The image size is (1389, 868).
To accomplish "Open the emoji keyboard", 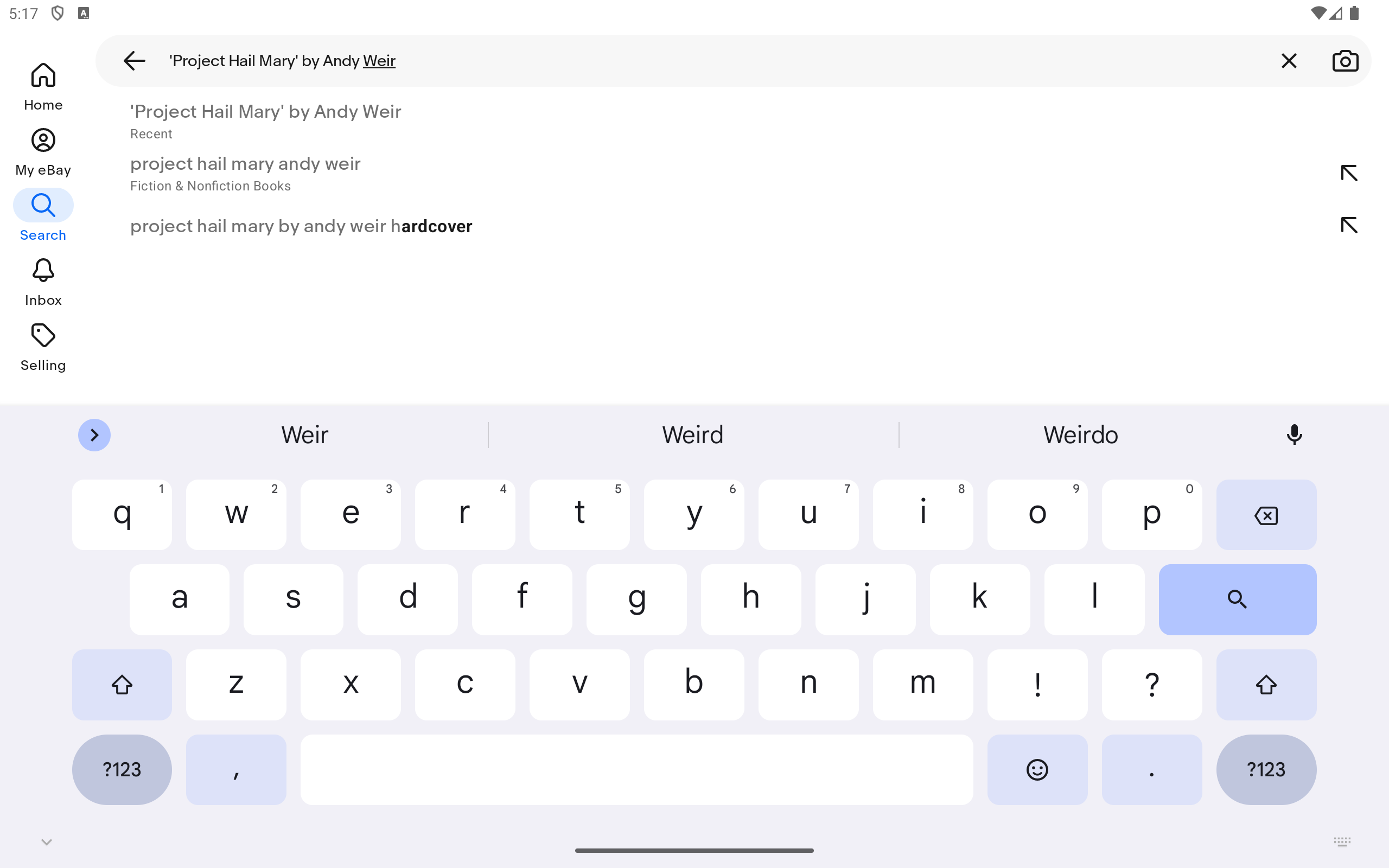I will [1037, 769].
